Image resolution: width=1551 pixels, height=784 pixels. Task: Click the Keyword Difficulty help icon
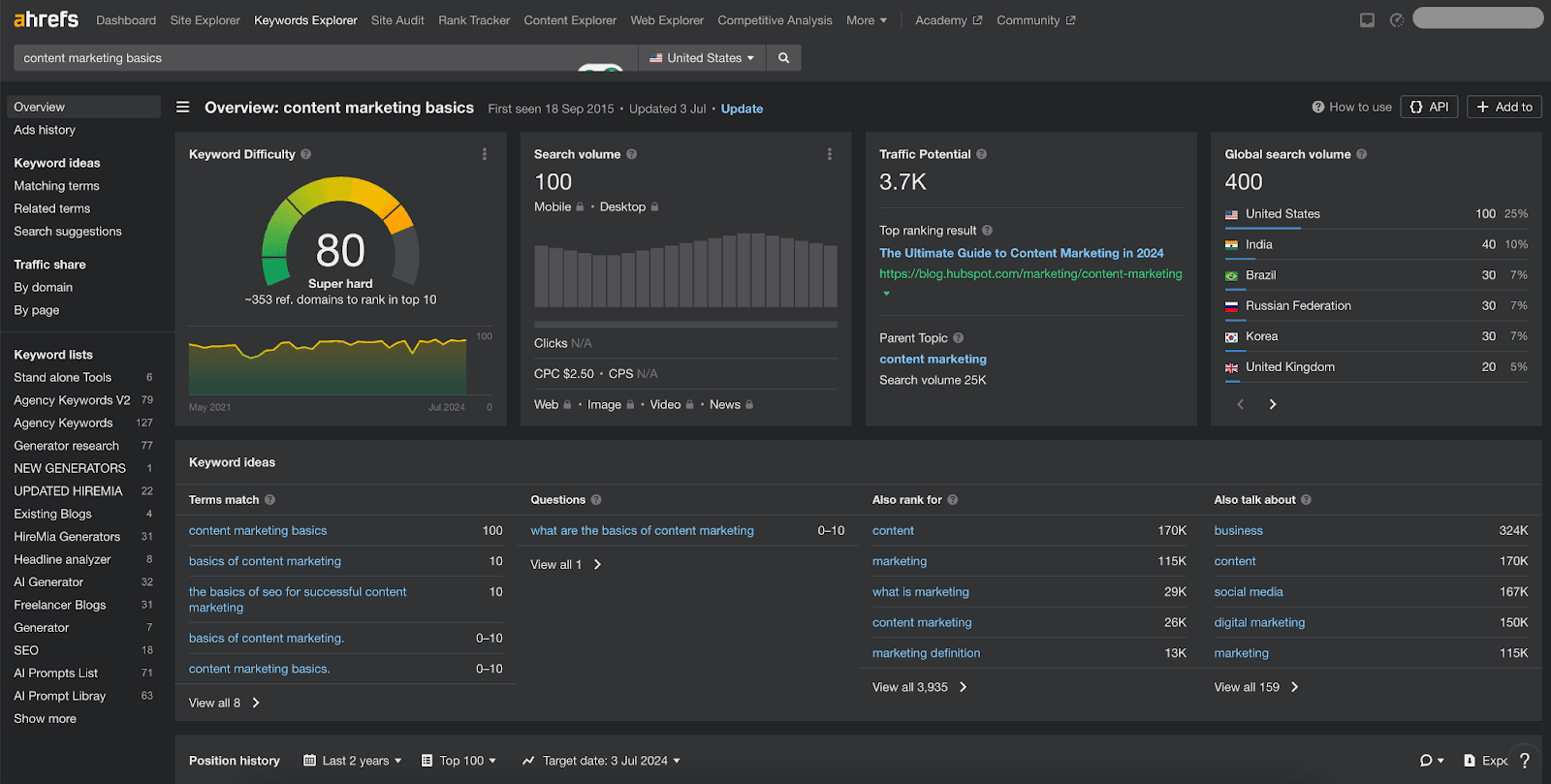306,154
